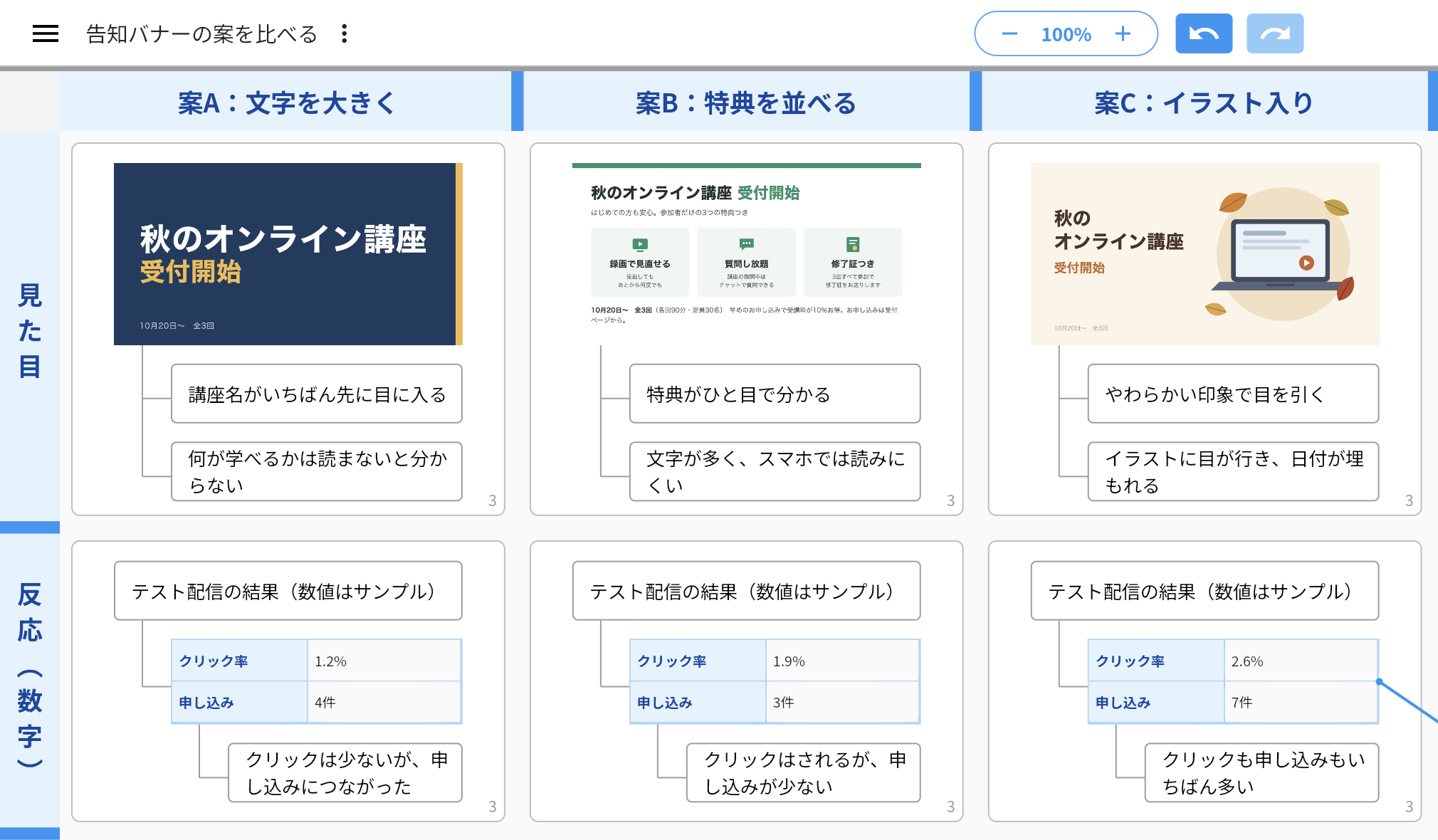1438x840 pixels.
Task: Click the 1.2% click-rate cell
Action: coord(384,661)
